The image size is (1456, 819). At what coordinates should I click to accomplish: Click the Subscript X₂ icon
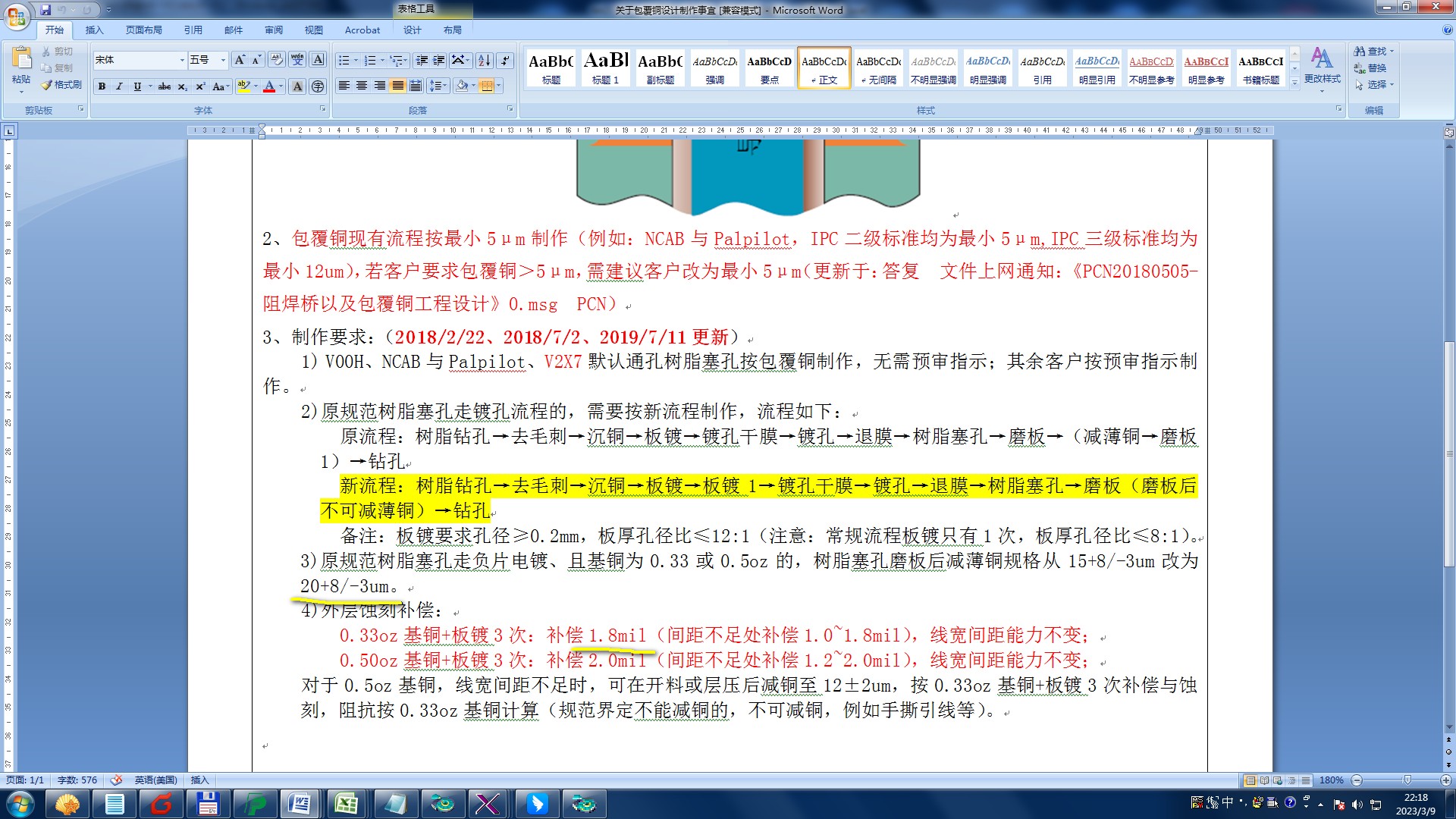[182, 86]
